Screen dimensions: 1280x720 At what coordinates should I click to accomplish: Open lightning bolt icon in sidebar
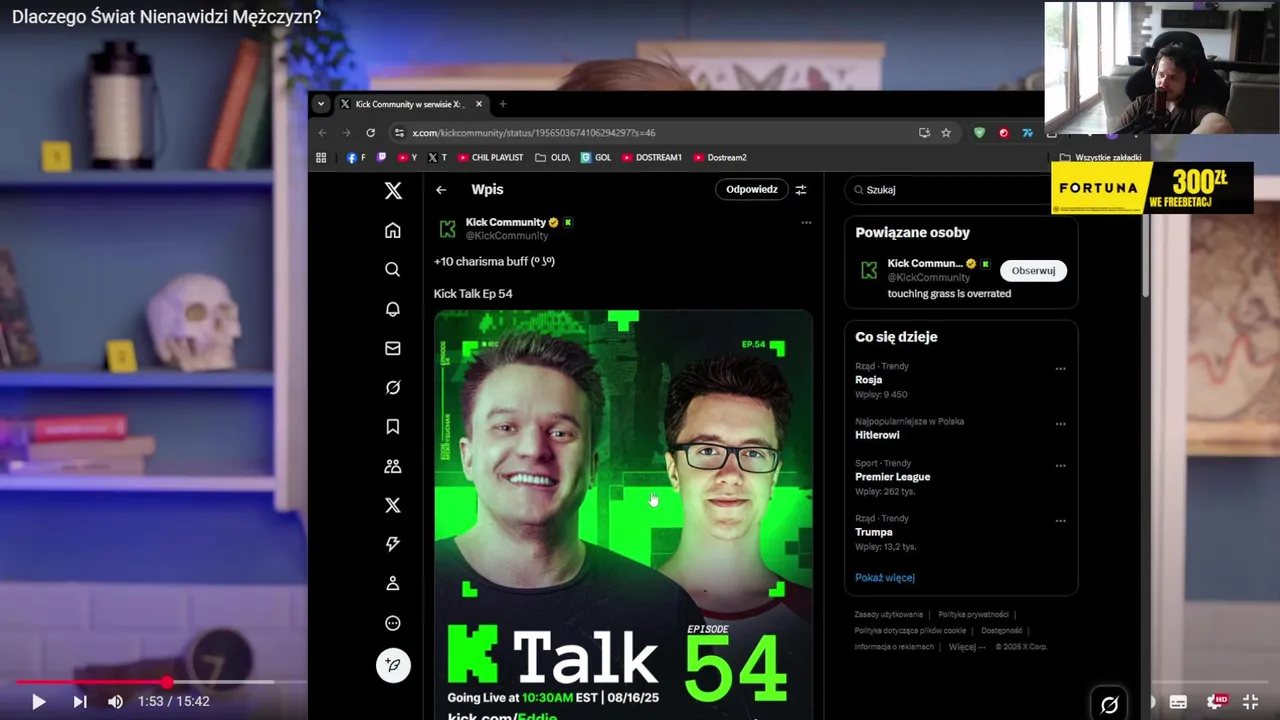[x=393, y=544]
